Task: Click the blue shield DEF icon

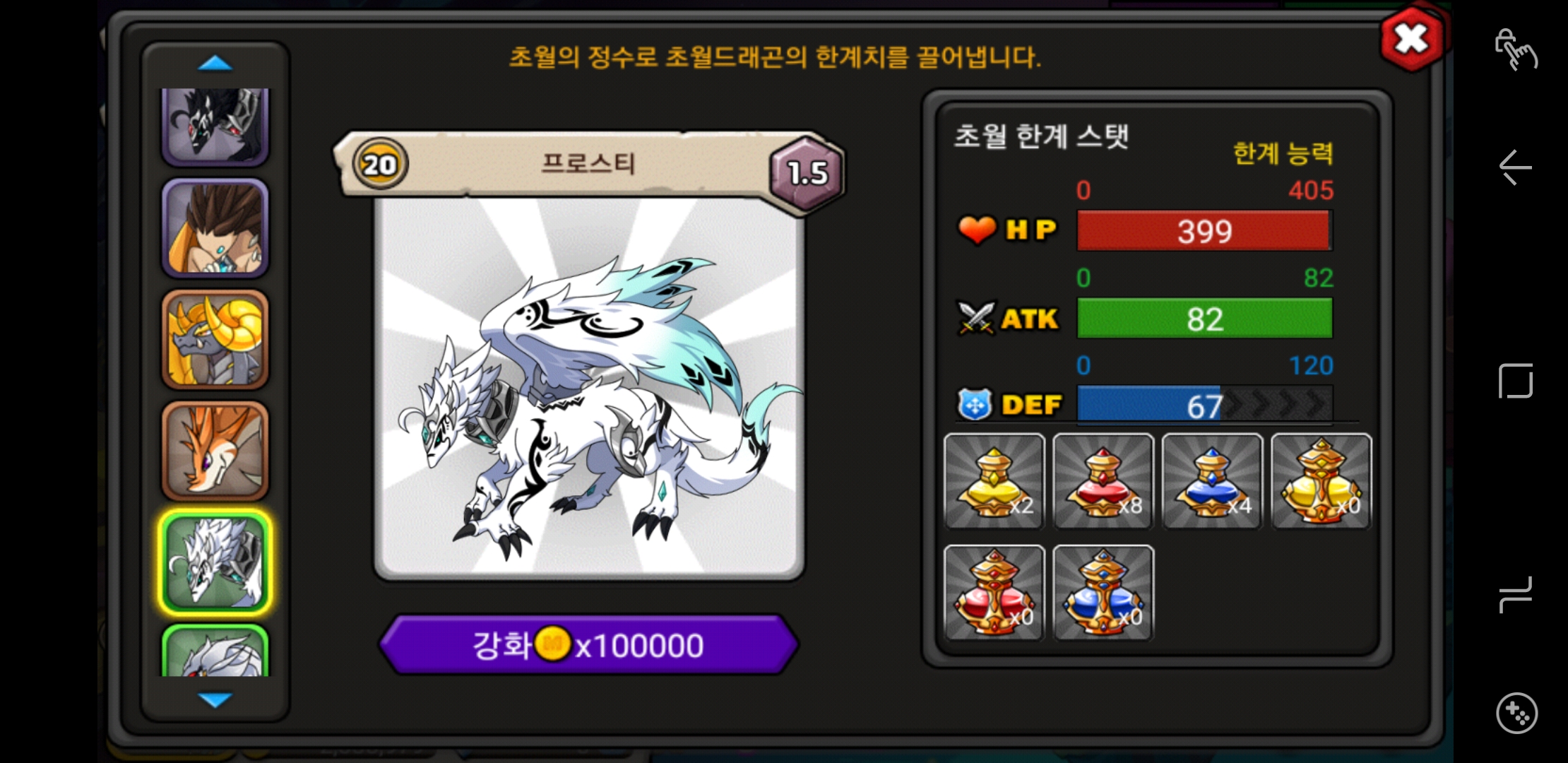Action: click(975, 405)
